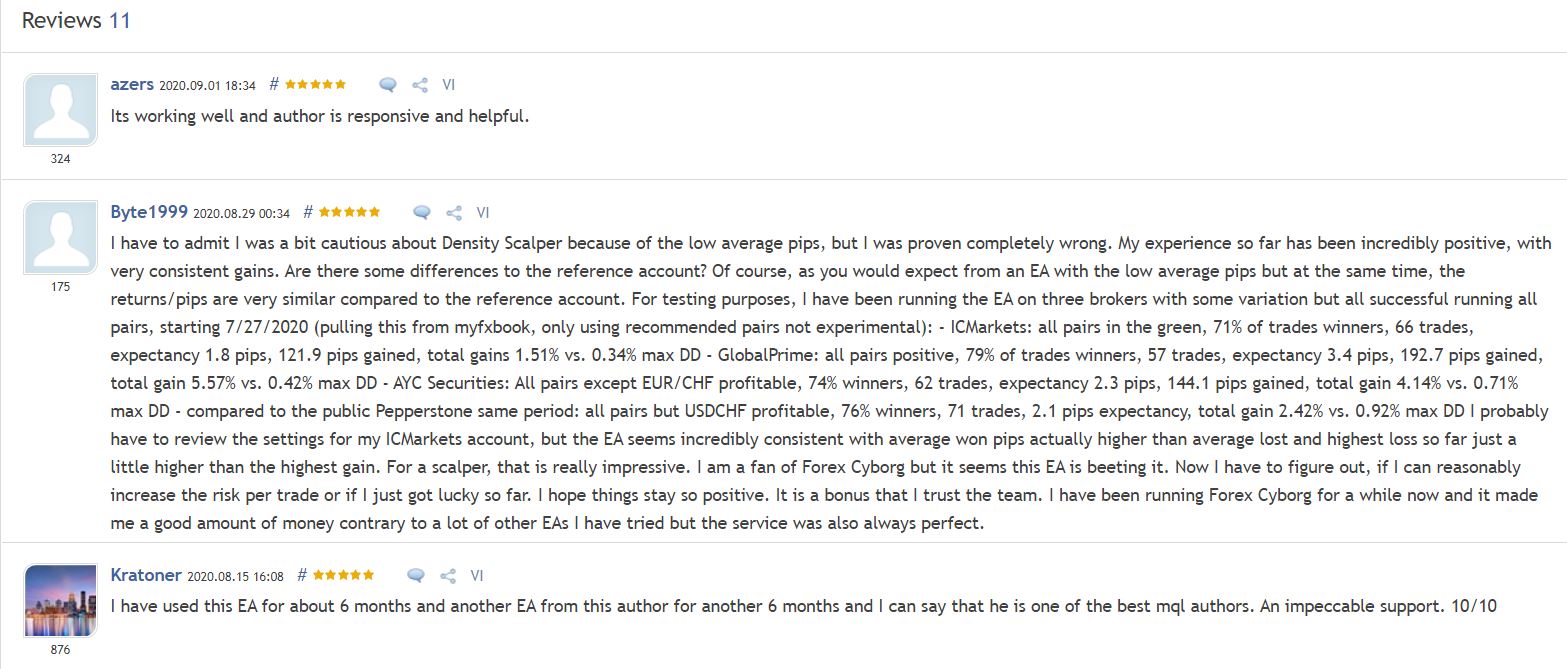The image size is (1567, 669).
Task: Click the share icon on Byte1999's review
Action: (x=454, y=213)
